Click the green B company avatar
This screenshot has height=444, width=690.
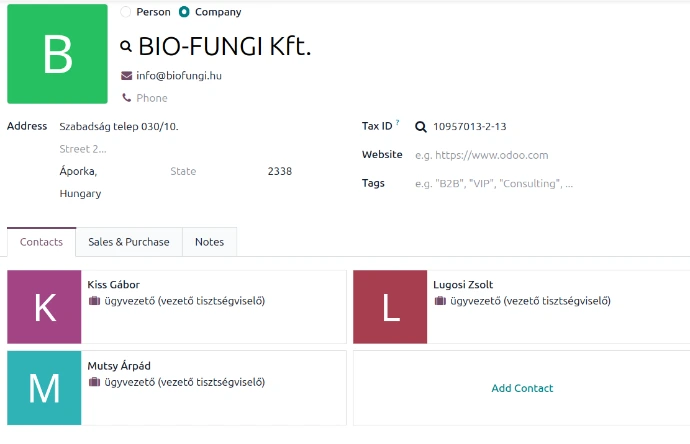[57, 54]
